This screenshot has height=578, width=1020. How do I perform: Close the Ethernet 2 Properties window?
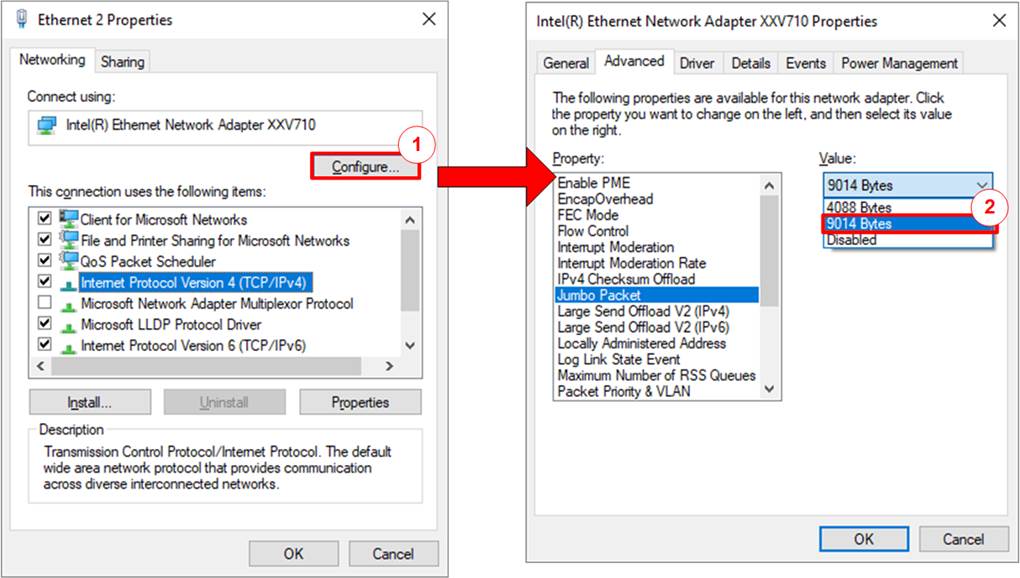pos(429,20)
